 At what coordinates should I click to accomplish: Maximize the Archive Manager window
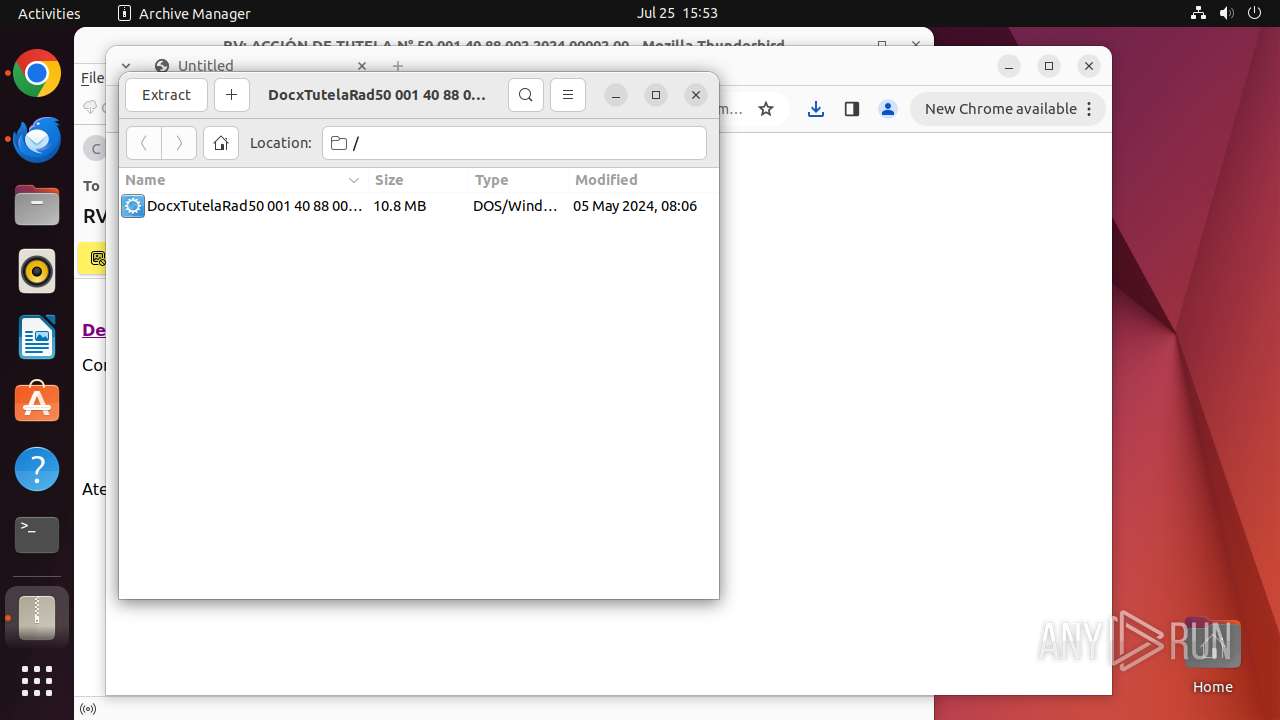tap(656, 95)
